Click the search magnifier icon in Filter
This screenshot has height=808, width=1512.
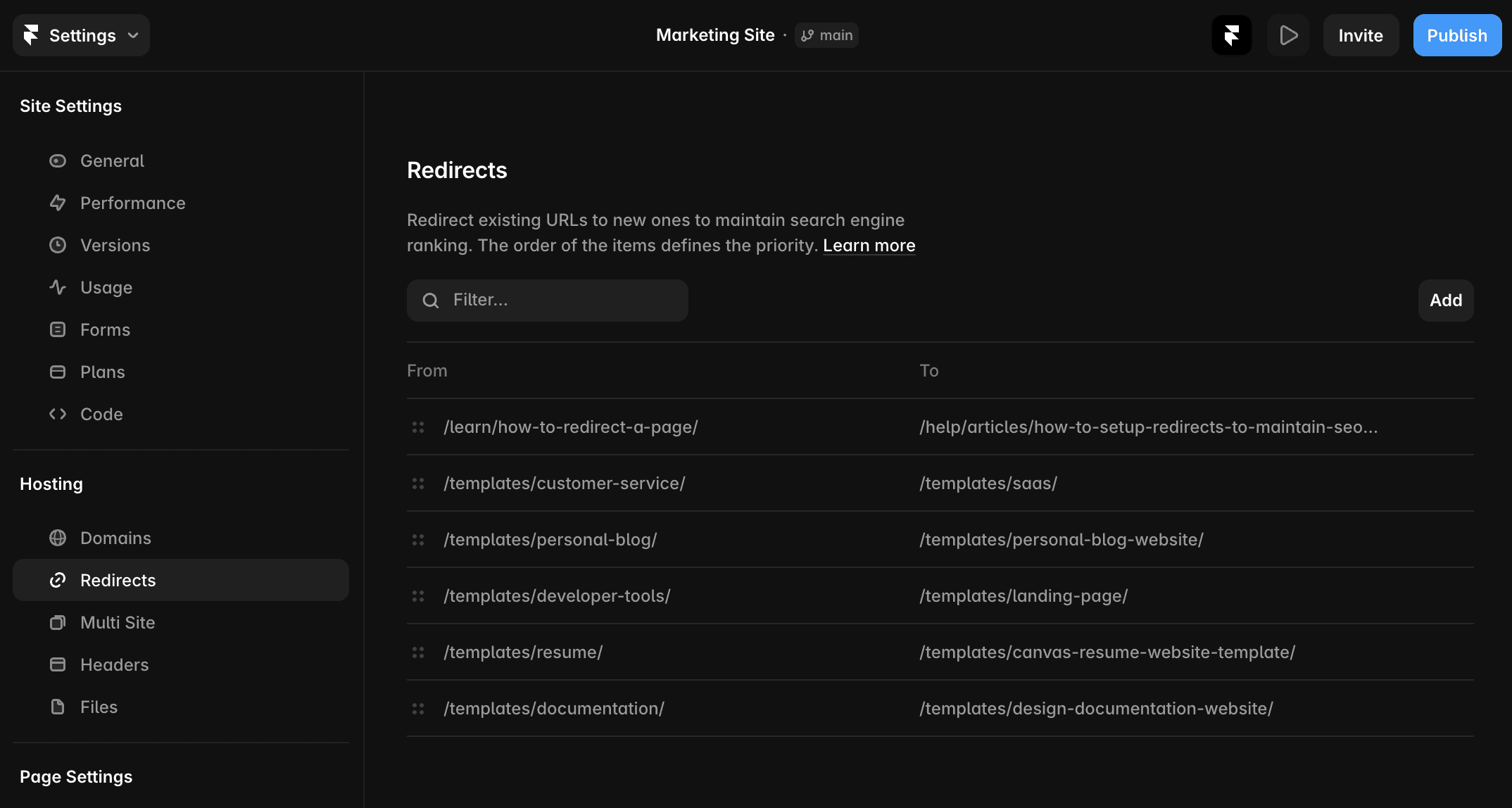pyautogui.click(x=431, y=301)
